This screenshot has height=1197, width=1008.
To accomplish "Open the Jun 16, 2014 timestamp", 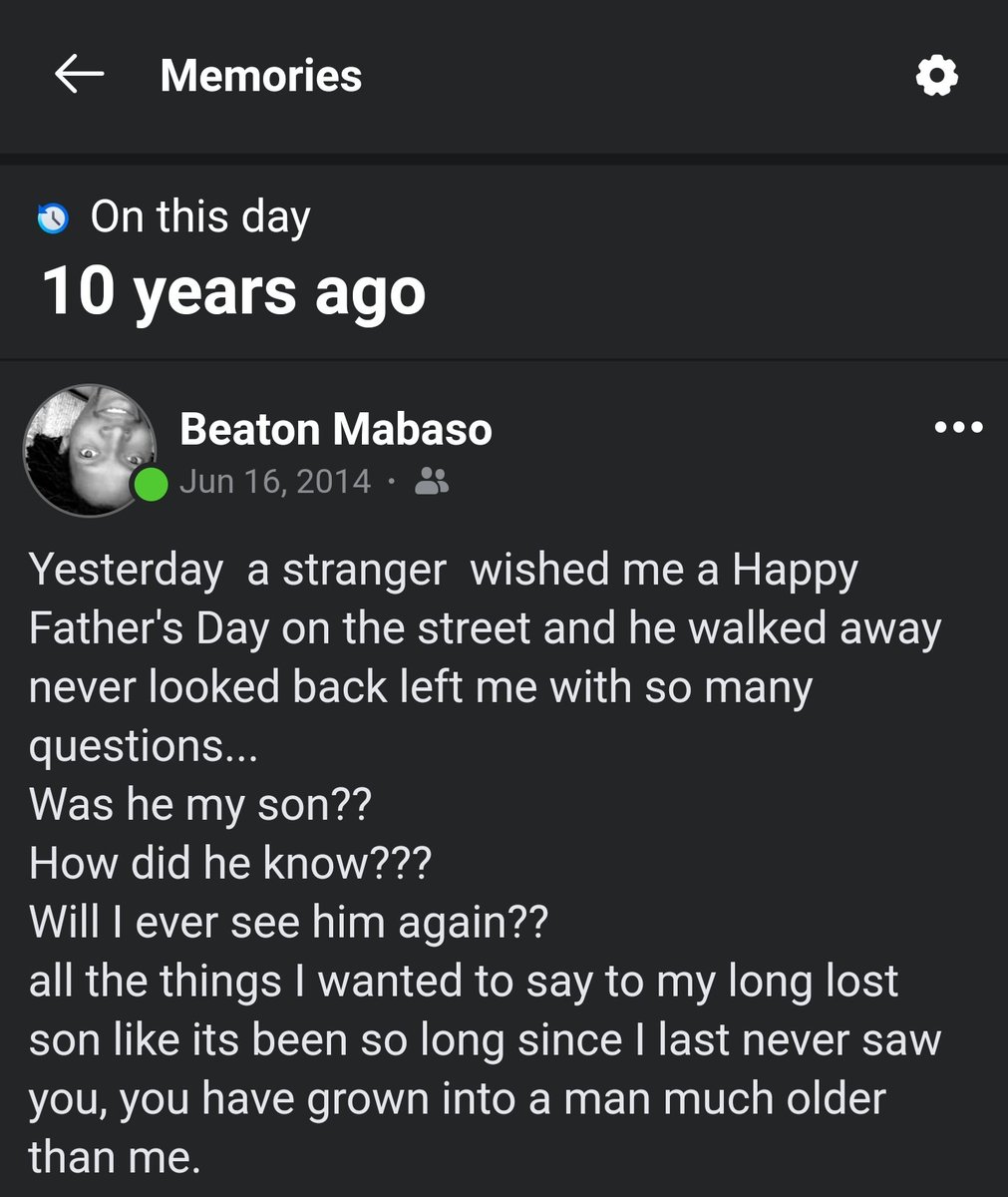I will [275, 483].
